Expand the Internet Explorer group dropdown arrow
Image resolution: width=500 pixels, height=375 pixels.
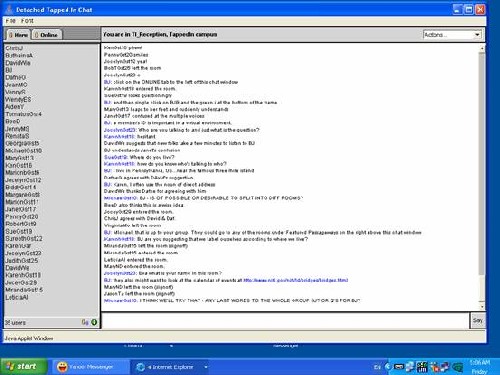click(206, 367)
